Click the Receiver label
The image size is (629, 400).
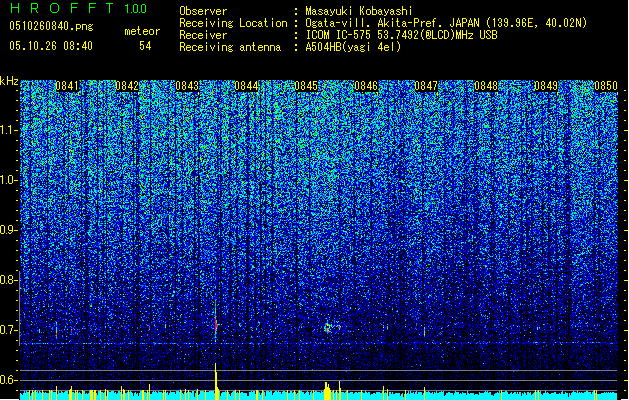(203, 35)
